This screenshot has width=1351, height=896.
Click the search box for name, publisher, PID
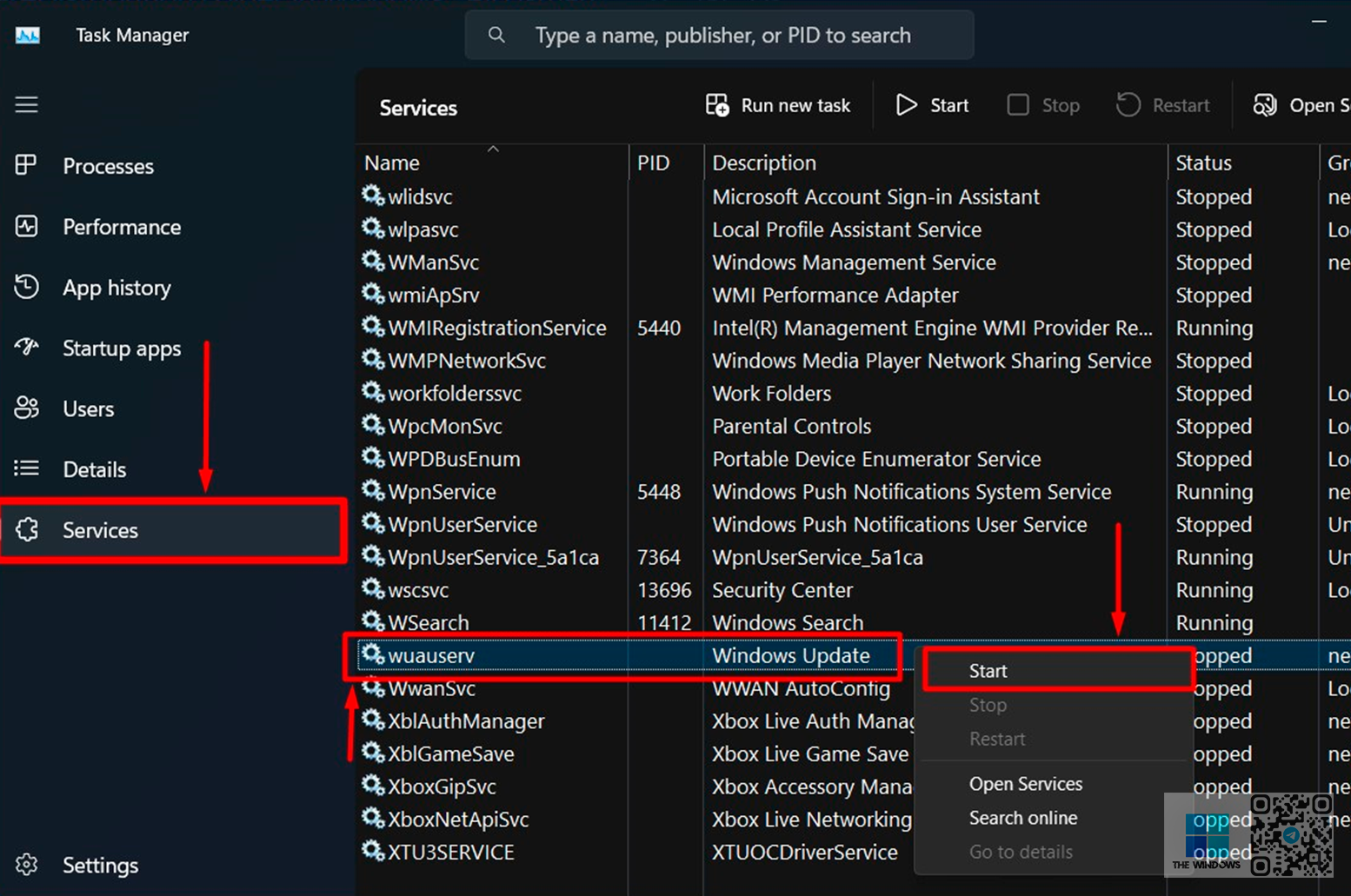719,35
